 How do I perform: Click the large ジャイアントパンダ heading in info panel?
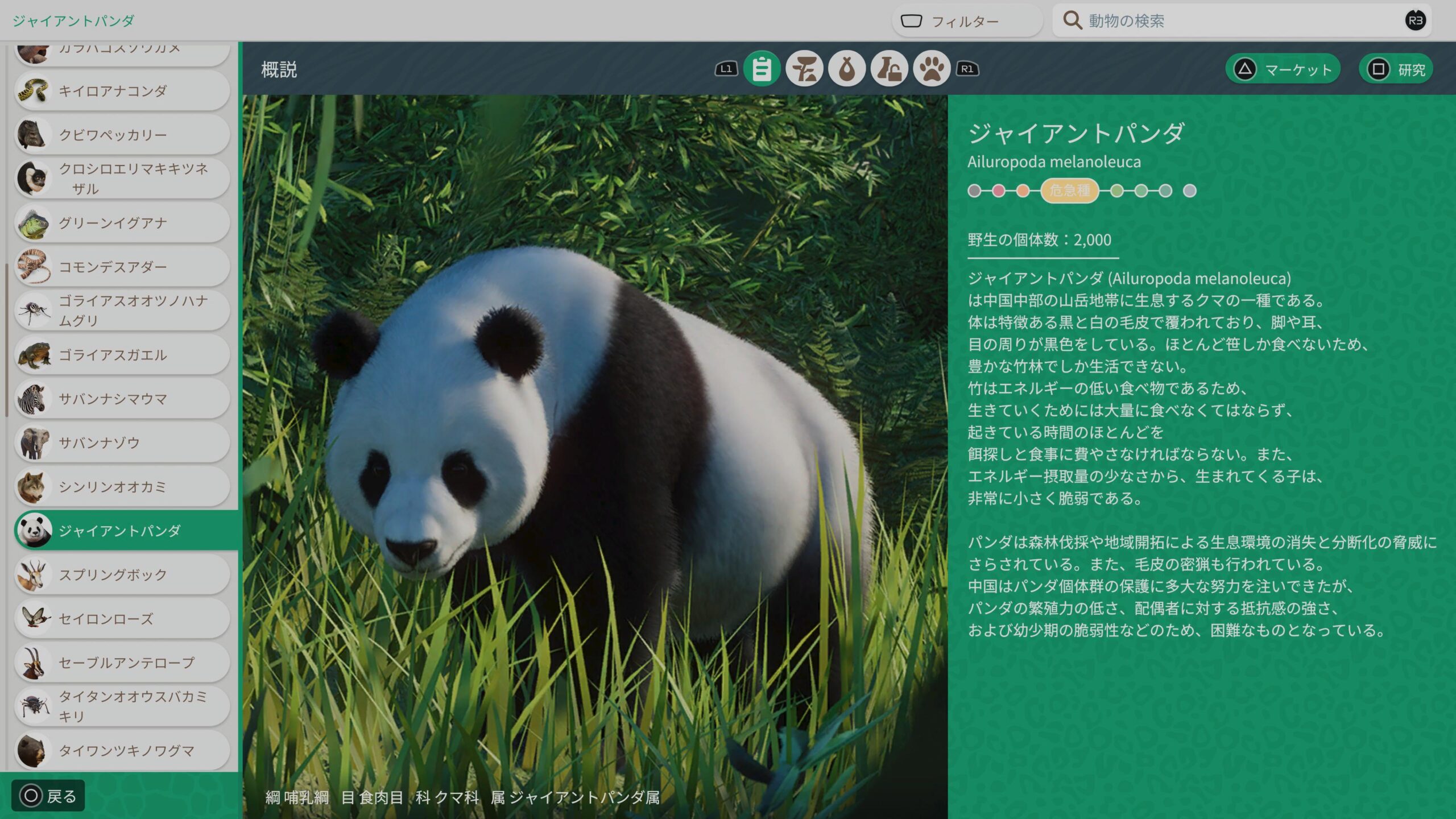1076,134
